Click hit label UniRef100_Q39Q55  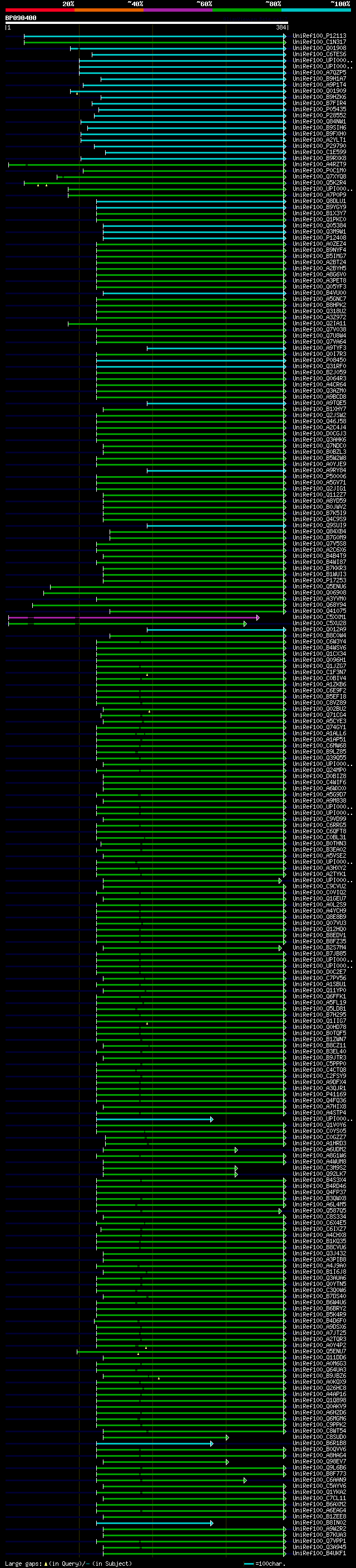[x=319, y=758]
